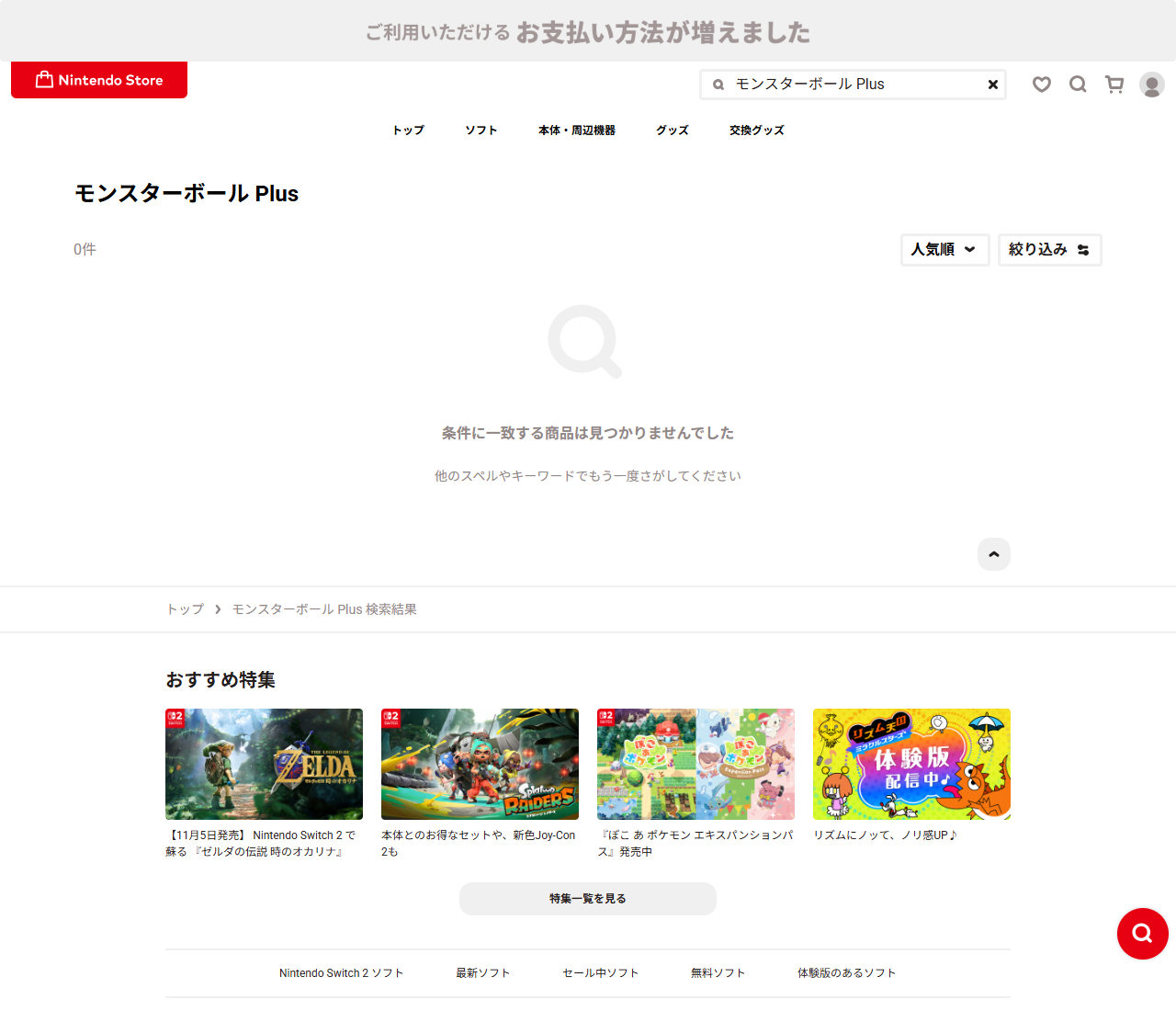Open the 絞り込み filter button
The height and width of the screenshot is (1011, 1176).
coord(1049,249)
